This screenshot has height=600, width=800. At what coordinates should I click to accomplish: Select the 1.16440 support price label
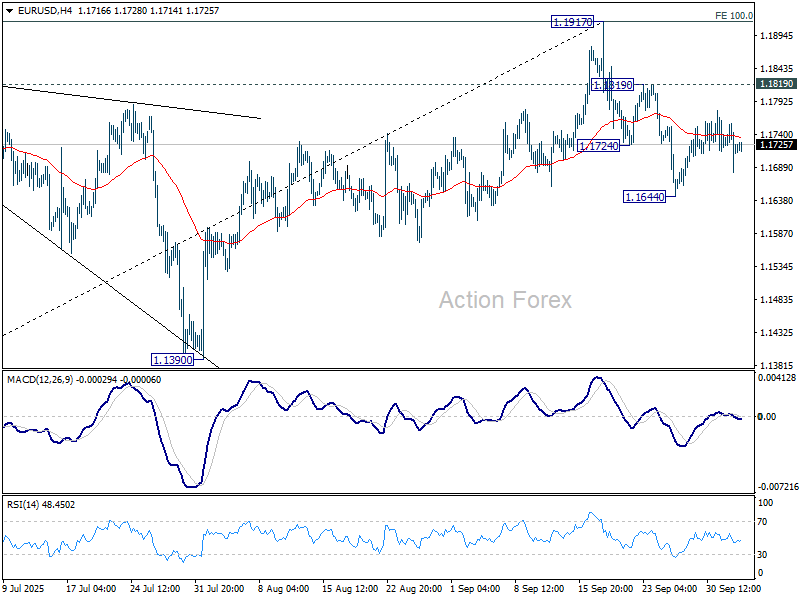(x=645, y=197)
